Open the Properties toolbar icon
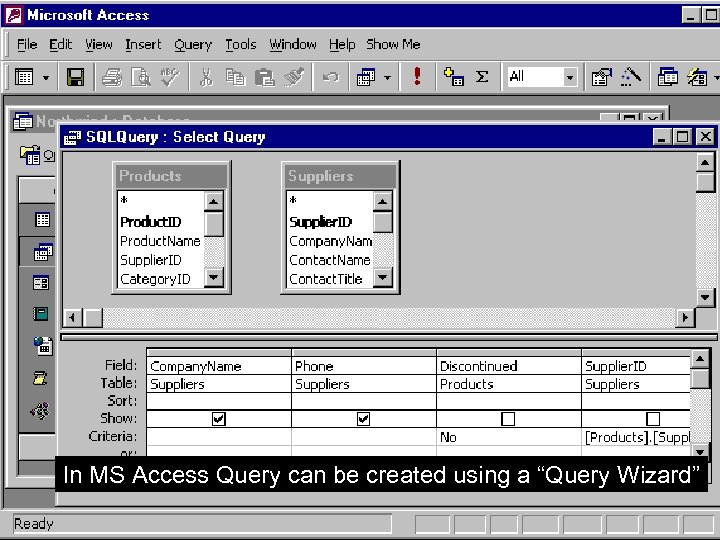 (602, 77)
